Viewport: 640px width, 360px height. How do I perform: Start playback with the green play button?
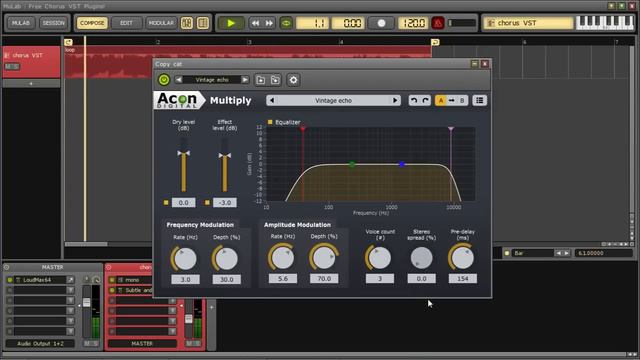pyautogui.click(x=231, y=23)
